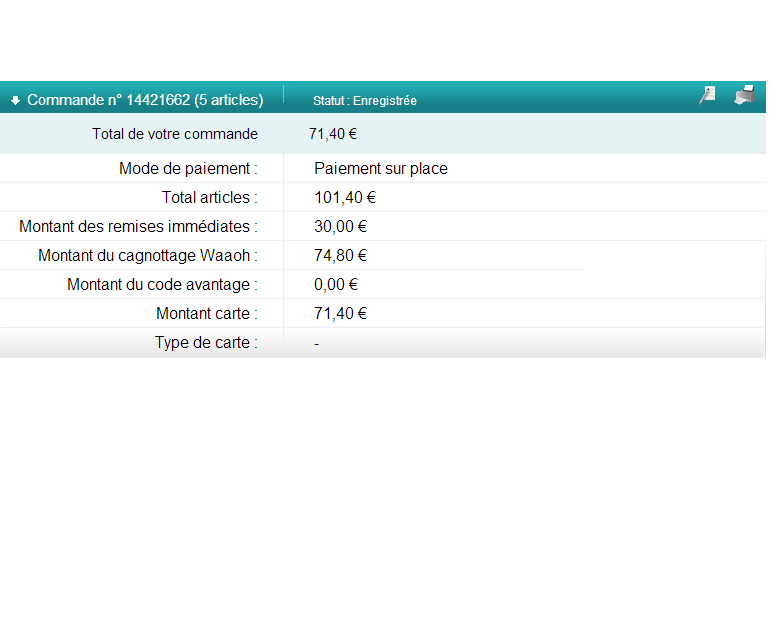Click the 74,80 € cagnottage amount
This screenshot has width=776, height=644.
[x=340, y=256]
